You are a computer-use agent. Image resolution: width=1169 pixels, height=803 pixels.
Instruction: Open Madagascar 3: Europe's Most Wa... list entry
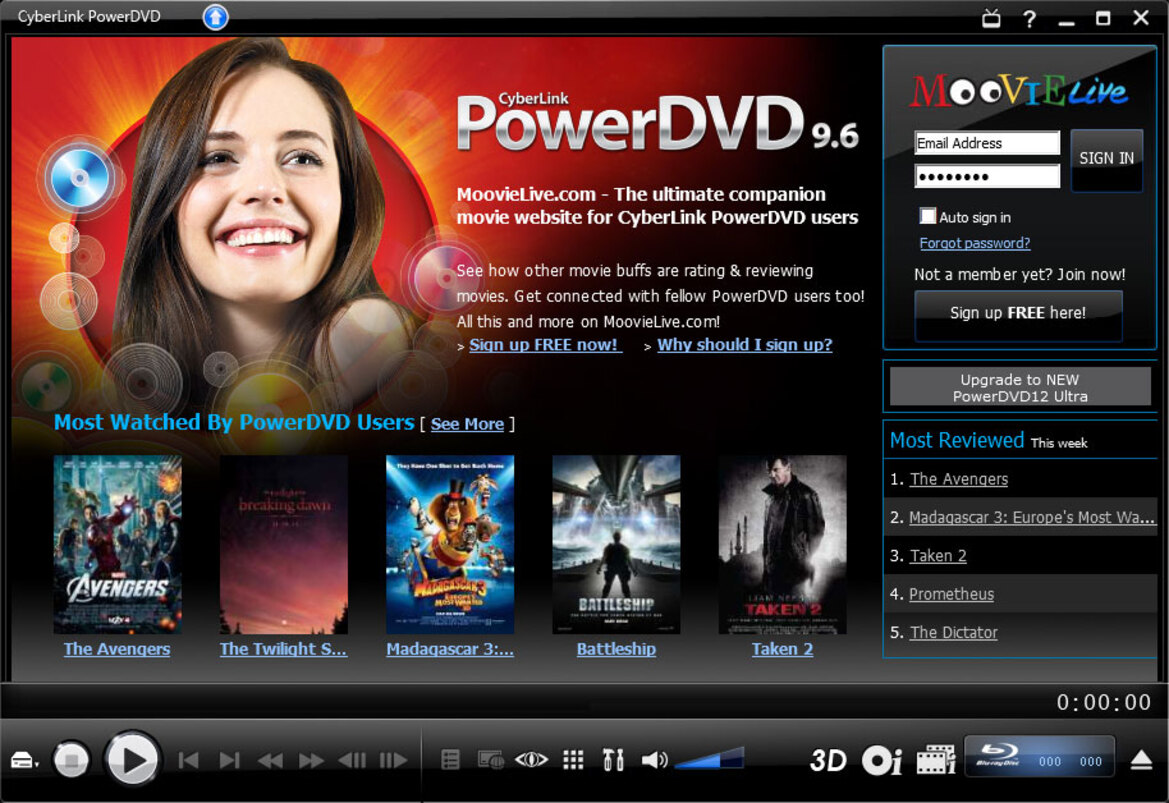[x=1033, y=517]
